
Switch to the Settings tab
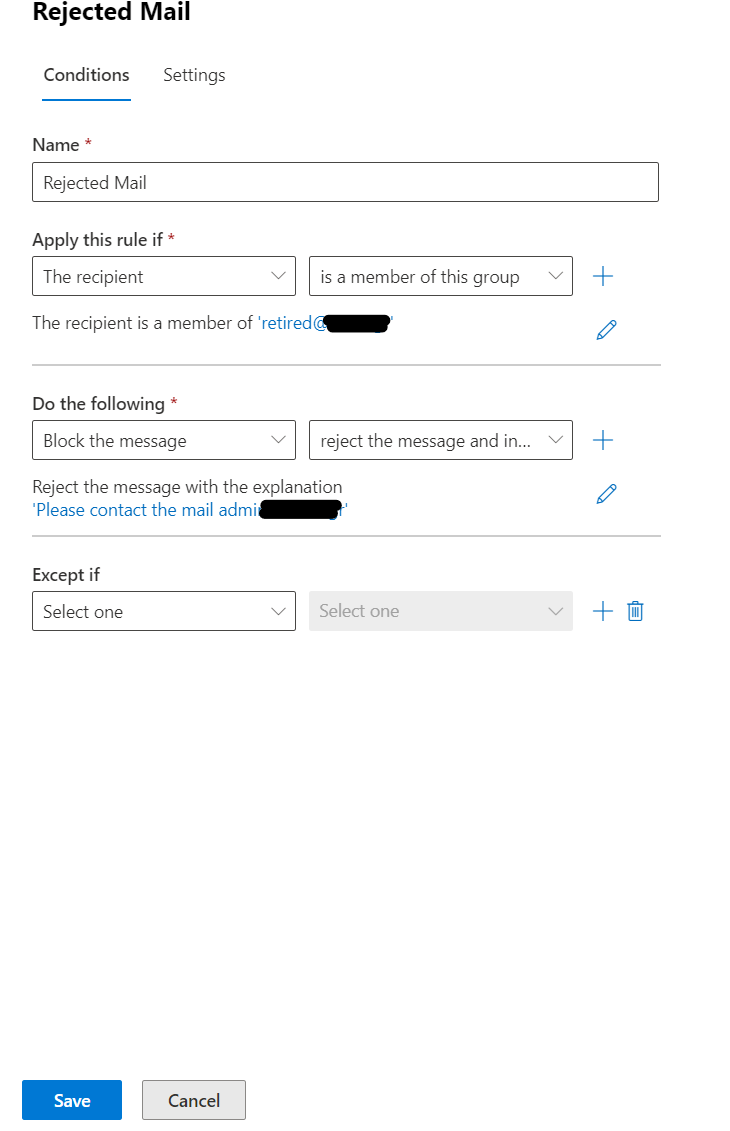point(194,75)
